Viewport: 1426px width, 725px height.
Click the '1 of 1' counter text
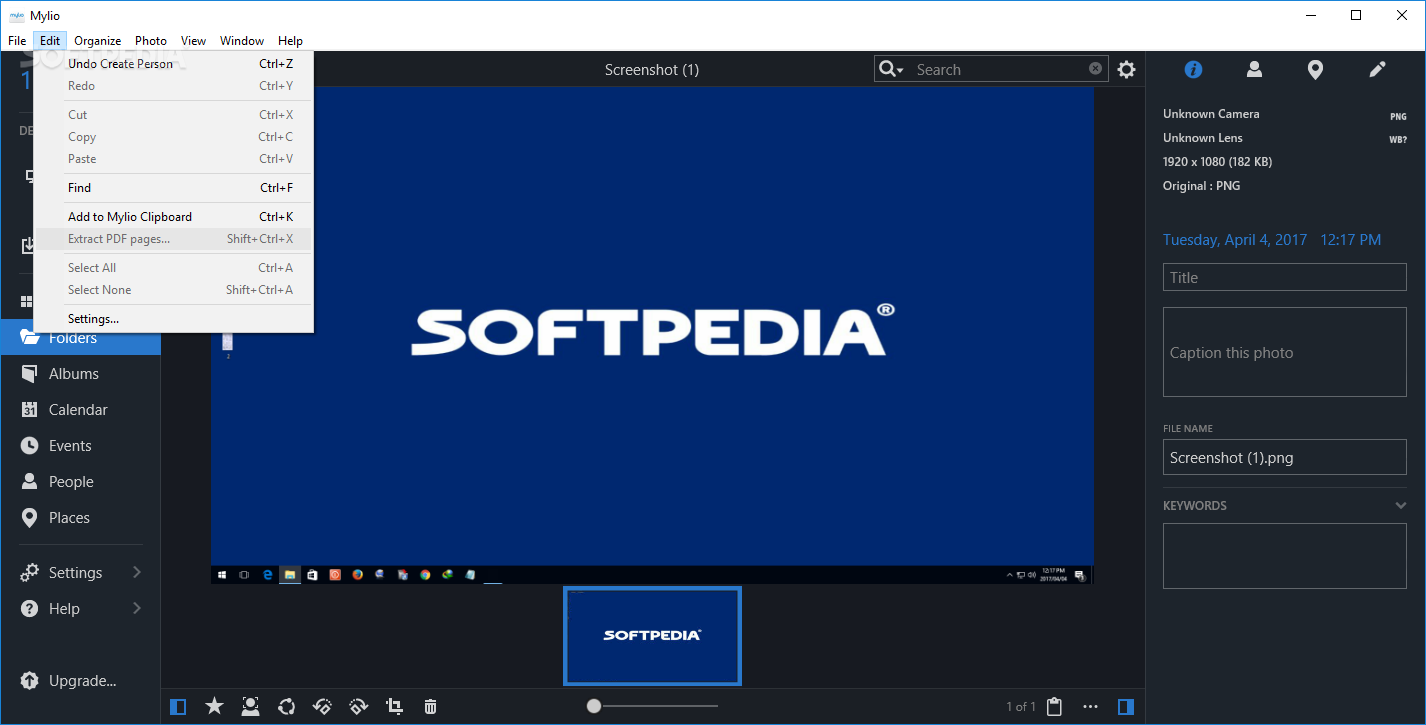[1021, 707]
